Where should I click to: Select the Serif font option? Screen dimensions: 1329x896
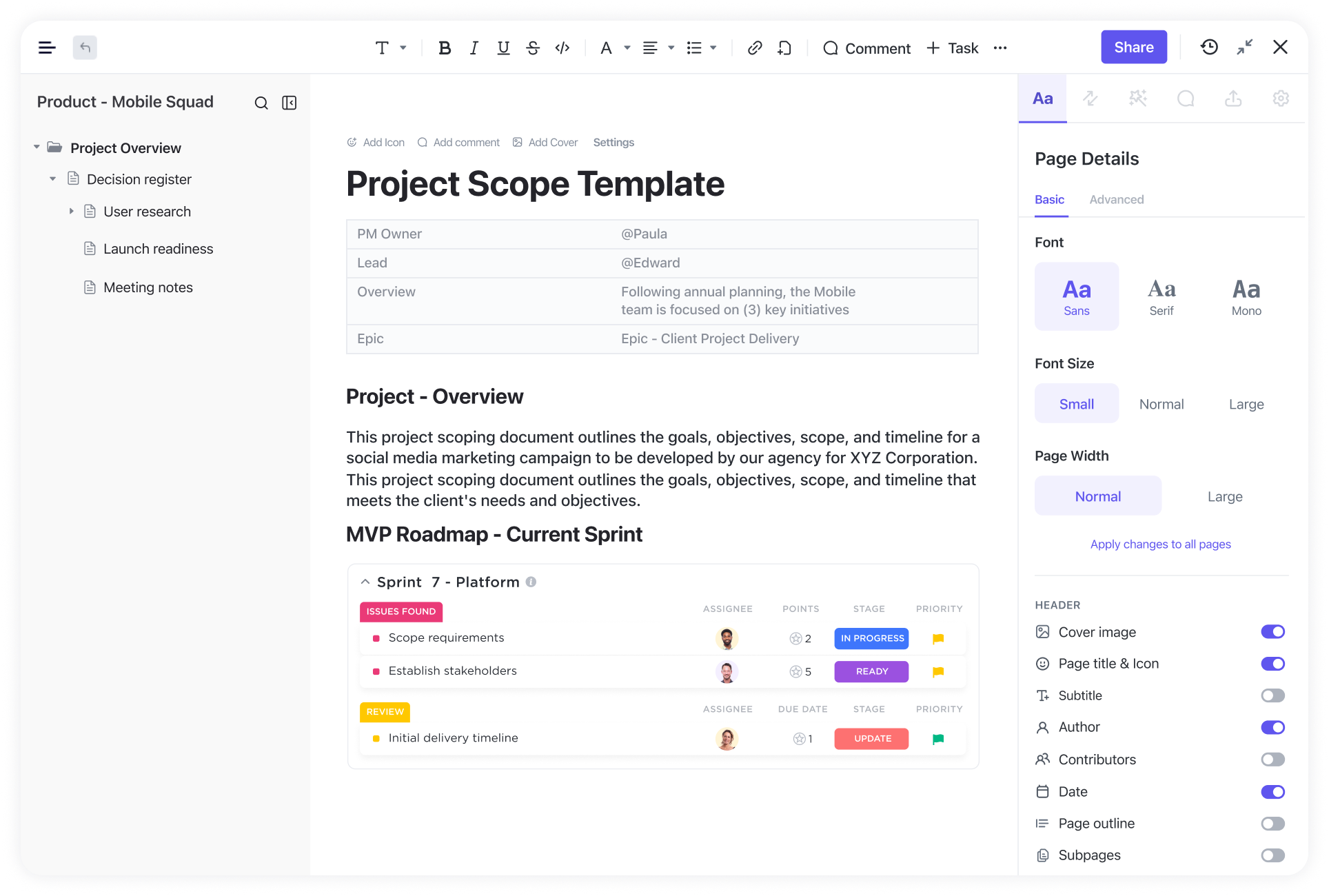pos(1161,294)
